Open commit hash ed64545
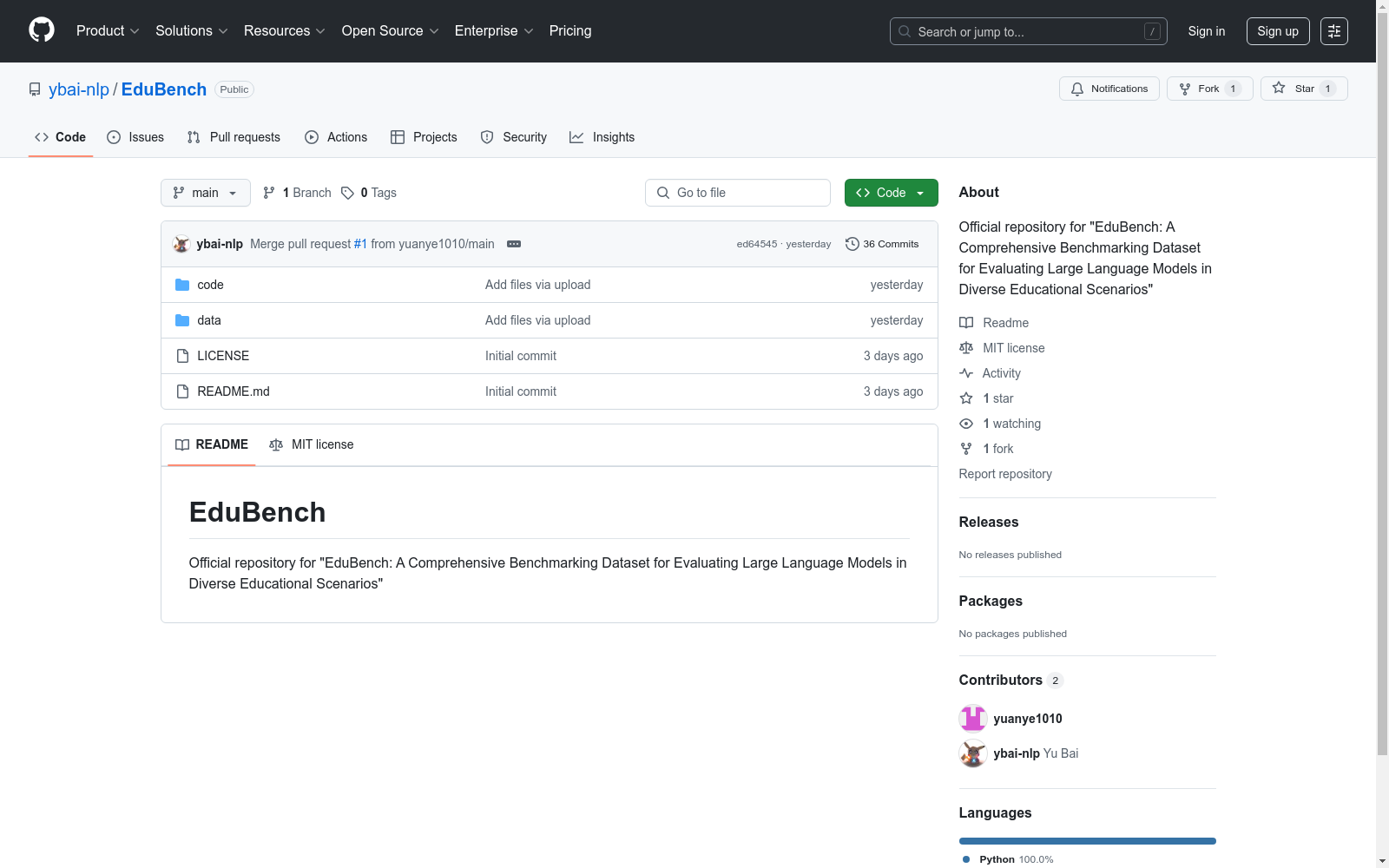1389x868 pixels. click(x=757, y=244)
